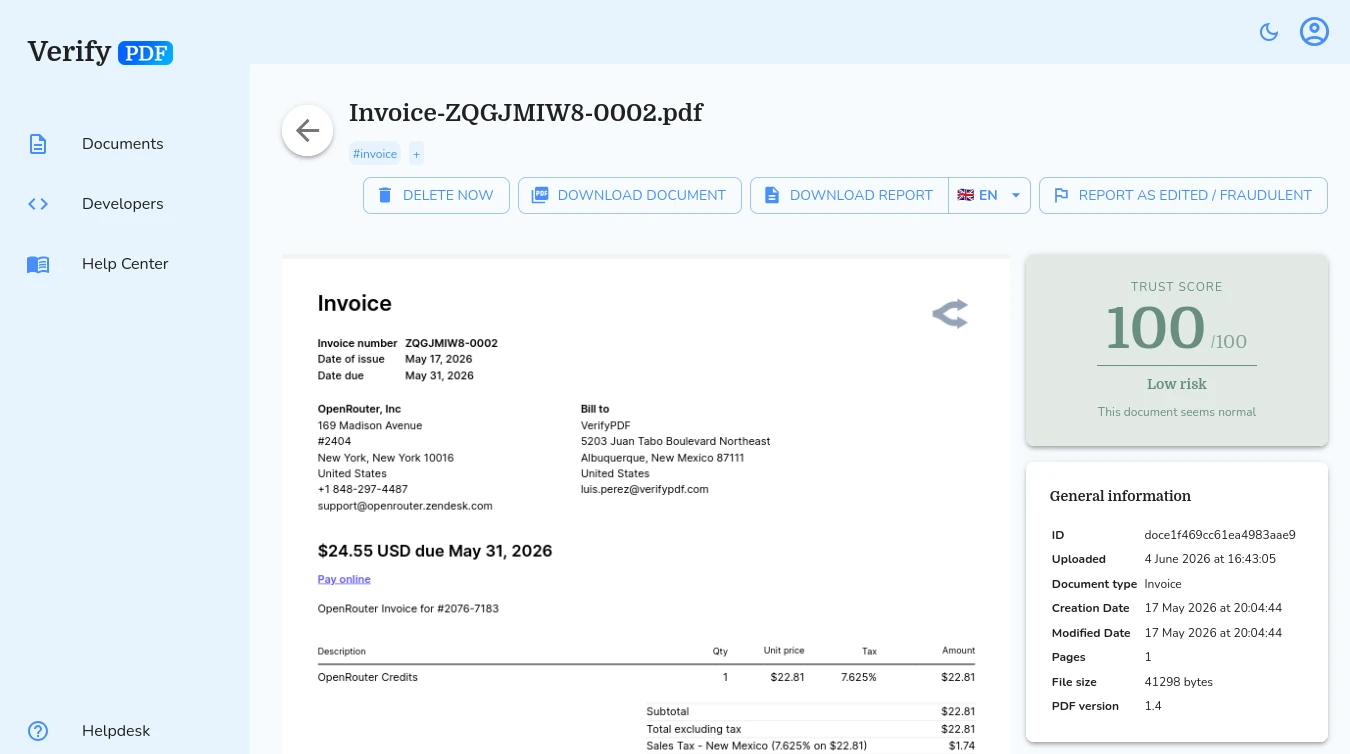Click the Sales Tax - New Mexico row
Screen dimensions: 1350x754
pyautogui.click(x=811, y=746)
